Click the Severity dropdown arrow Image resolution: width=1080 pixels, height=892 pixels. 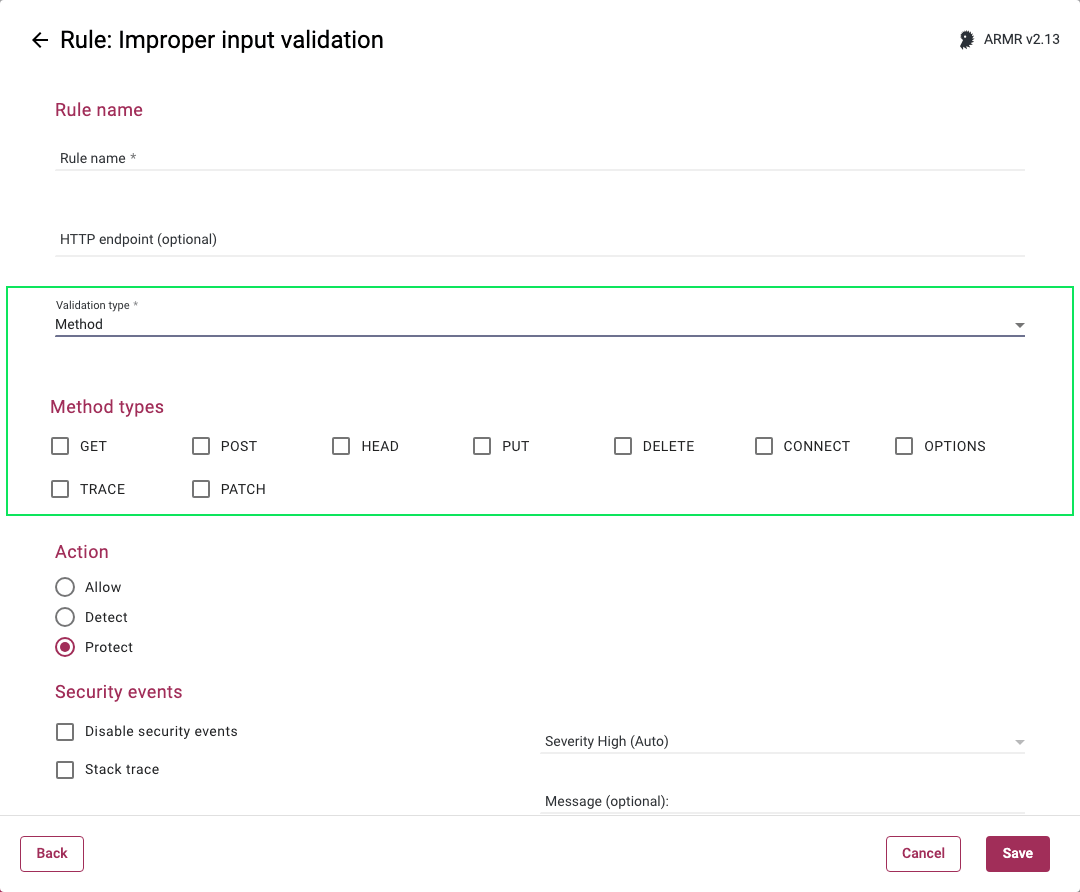point(1019,743)
